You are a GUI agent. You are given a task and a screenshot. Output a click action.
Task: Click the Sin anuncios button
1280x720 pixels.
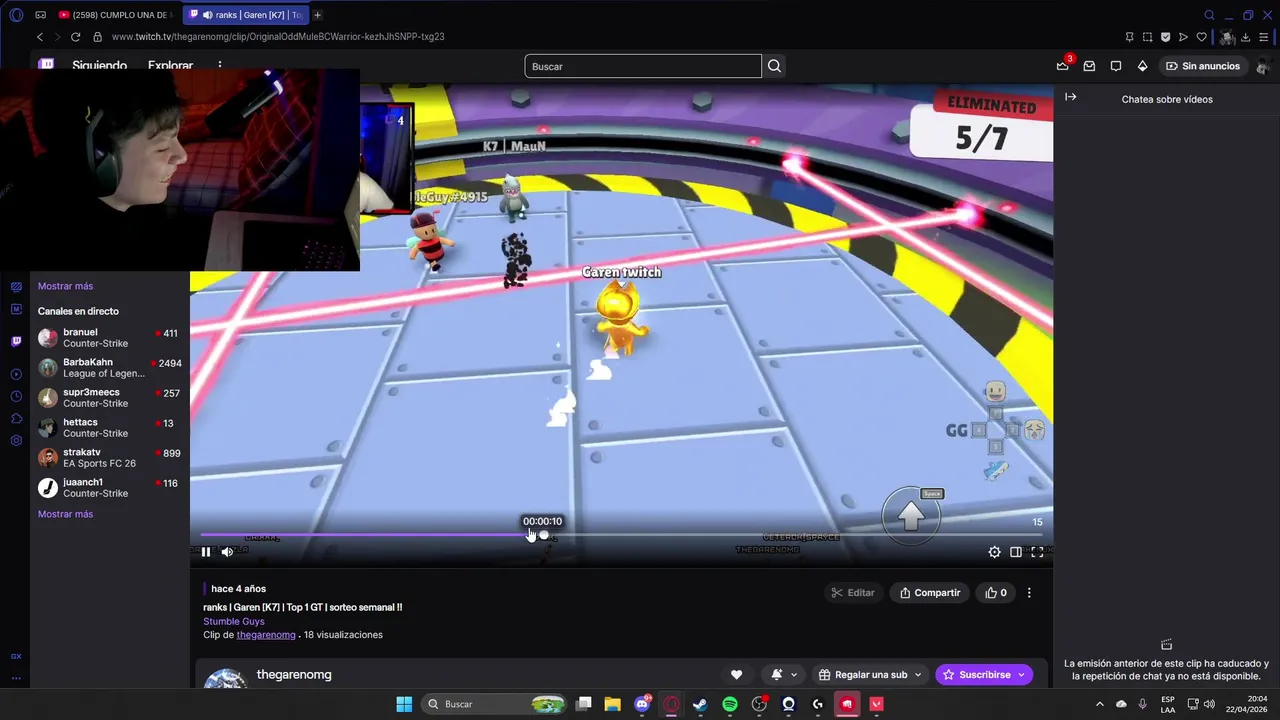click(x=1203, y=66)
